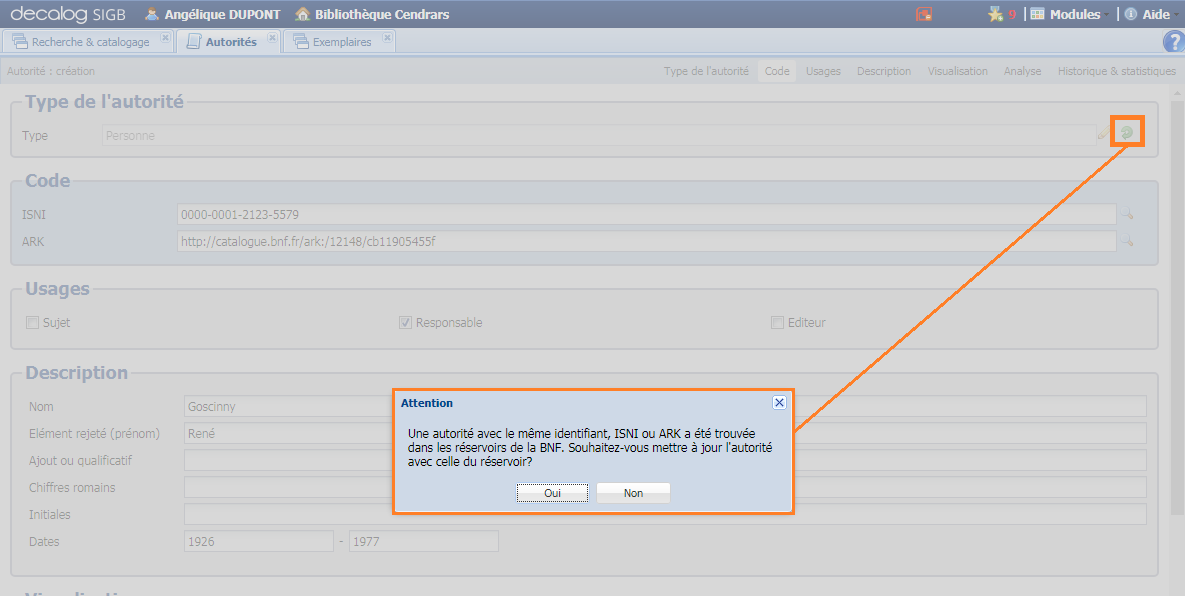Image resolution: width=1185 pixels, height=596 pixels.
Task: Click the pencil edit icon in the Type row
Action: point(1103,133)
